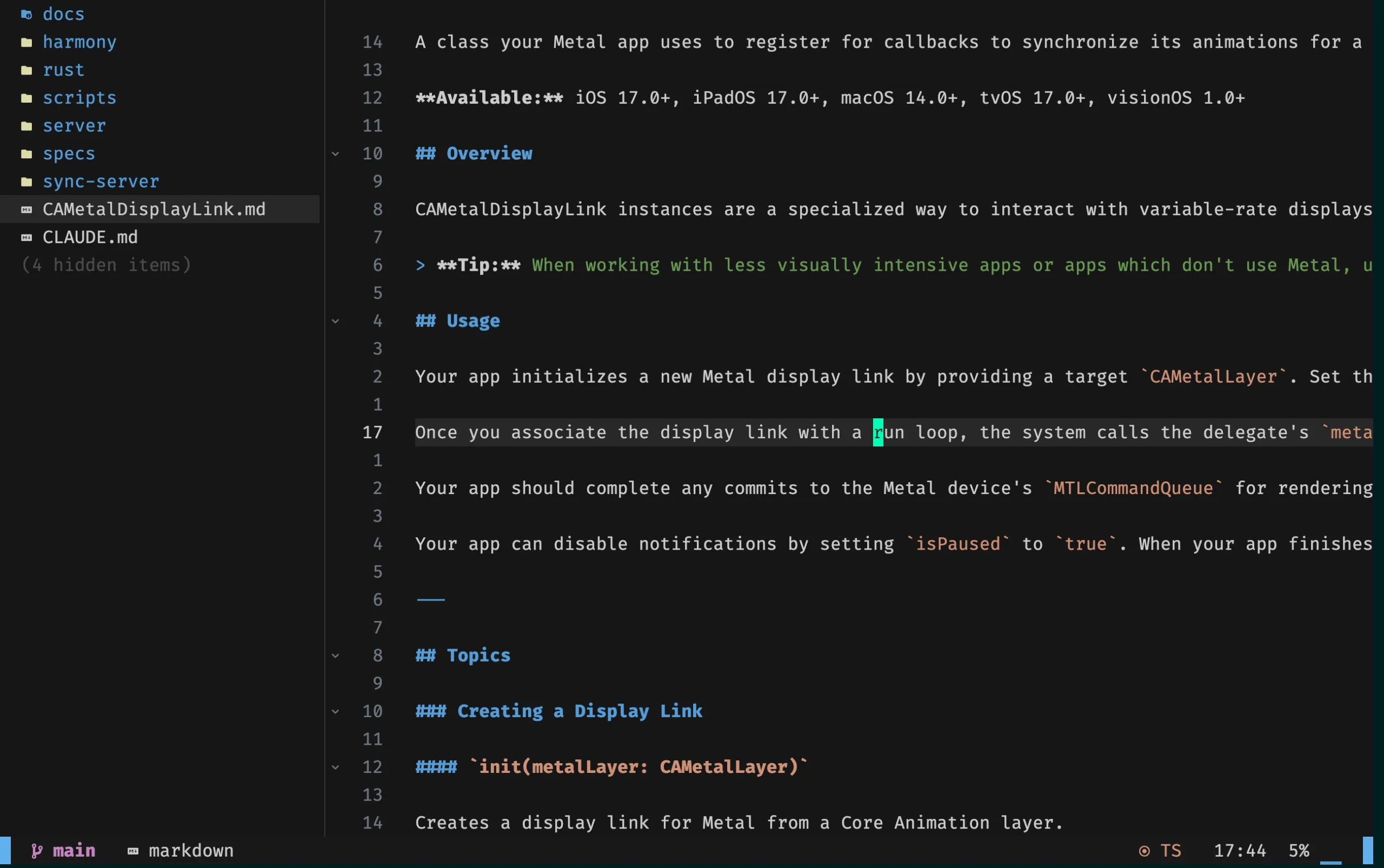
Task: Click the 'markdown' filetype label in statusline
Action: pyautogui.click(x=191, y=851)
